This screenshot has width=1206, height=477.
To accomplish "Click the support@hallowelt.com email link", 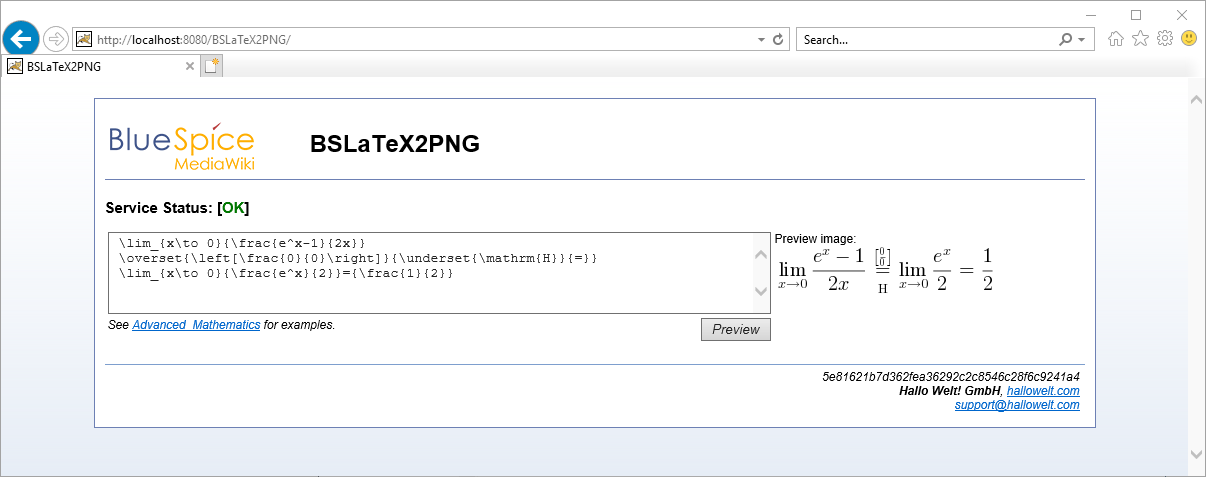I will (x=1016, y=405).
